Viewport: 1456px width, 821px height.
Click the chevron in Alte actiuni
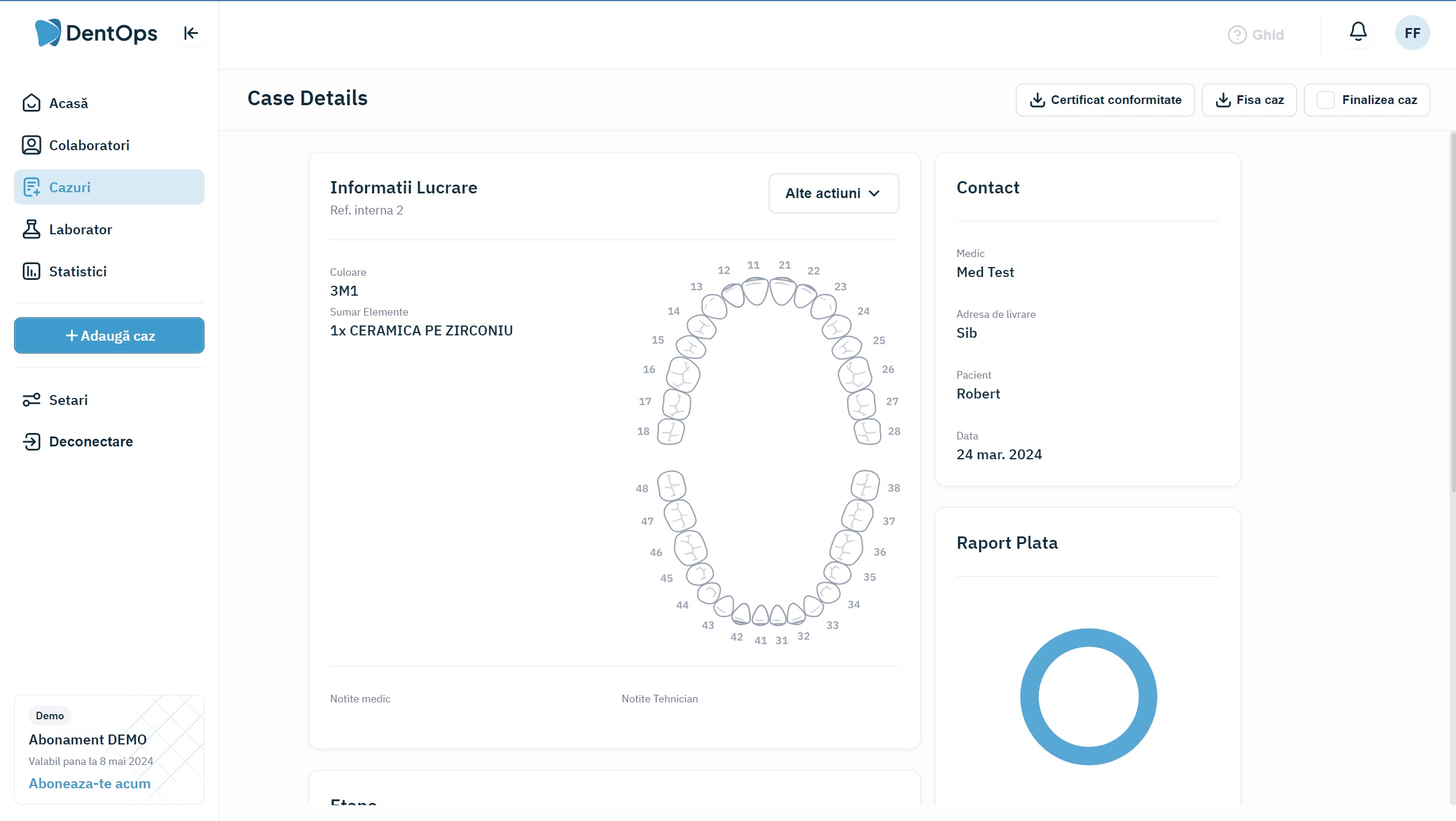pyautogui.click(x=874, y=193)
